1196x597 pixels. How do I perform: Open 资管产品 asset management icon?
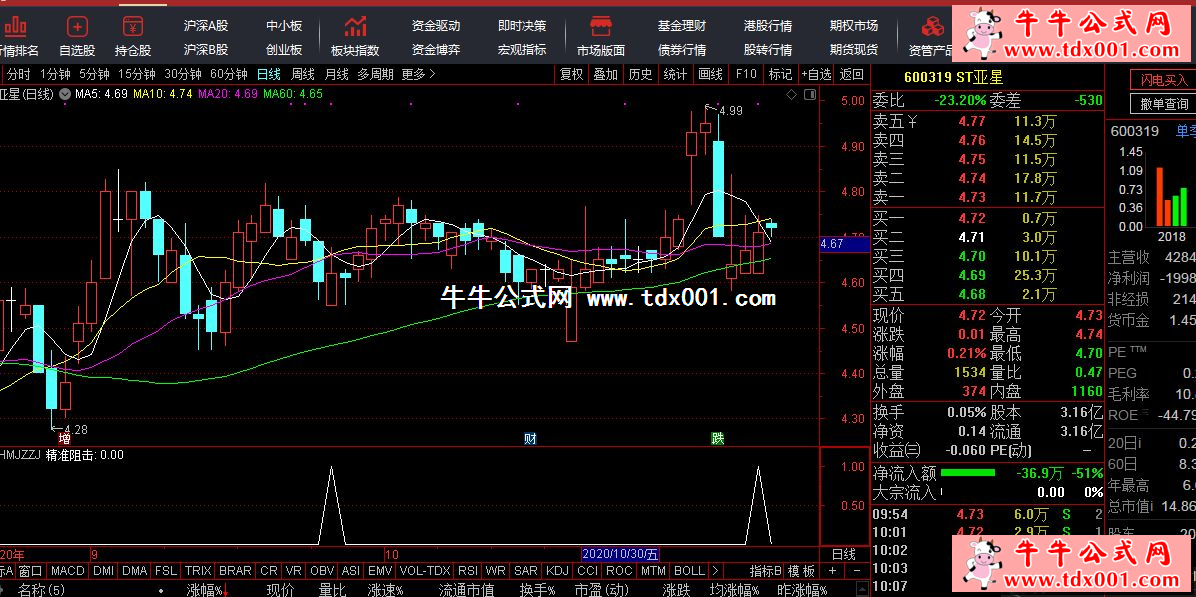pos(931,36)
